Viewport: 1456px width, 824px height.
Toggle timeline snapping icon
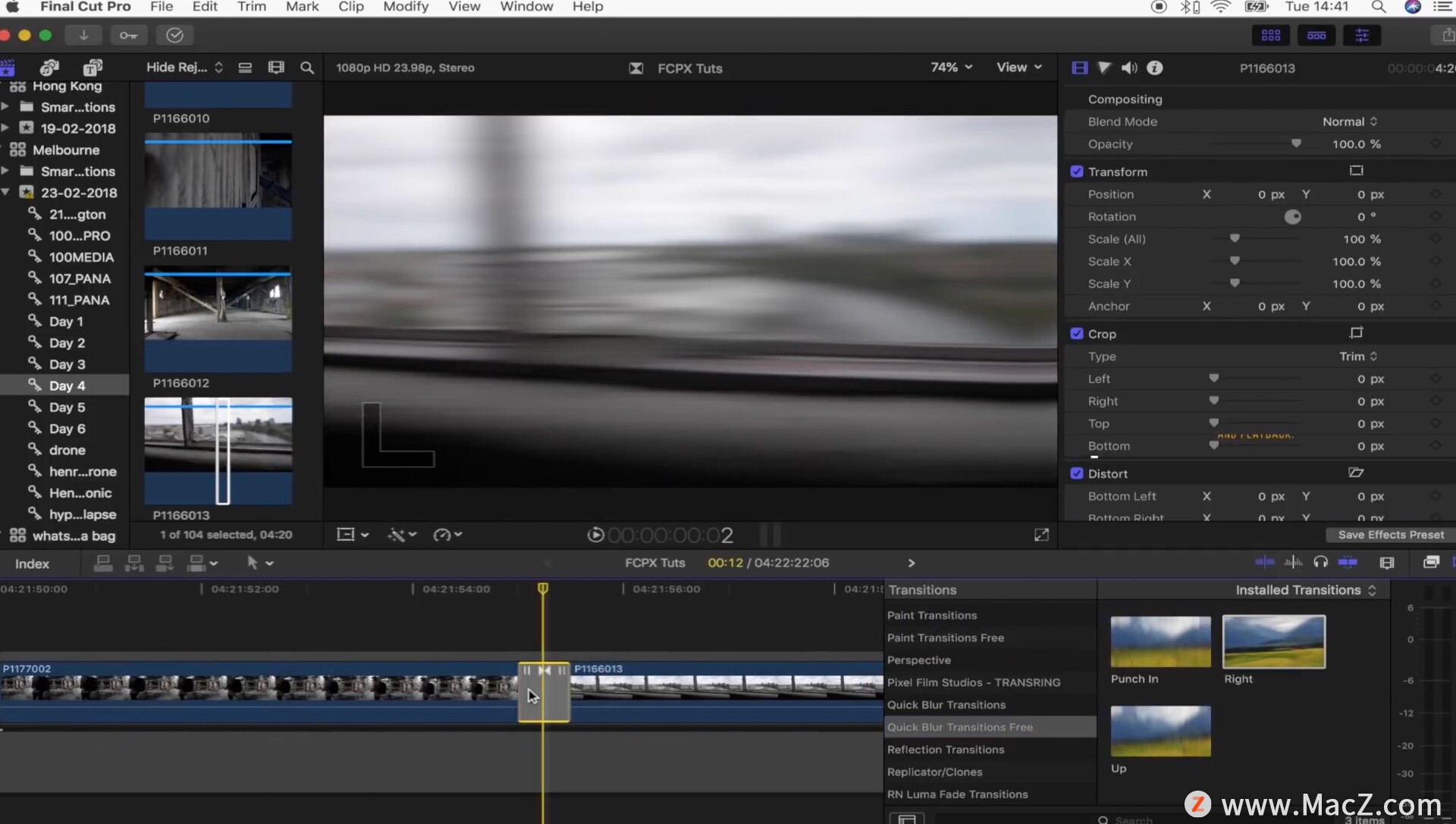1348,562
